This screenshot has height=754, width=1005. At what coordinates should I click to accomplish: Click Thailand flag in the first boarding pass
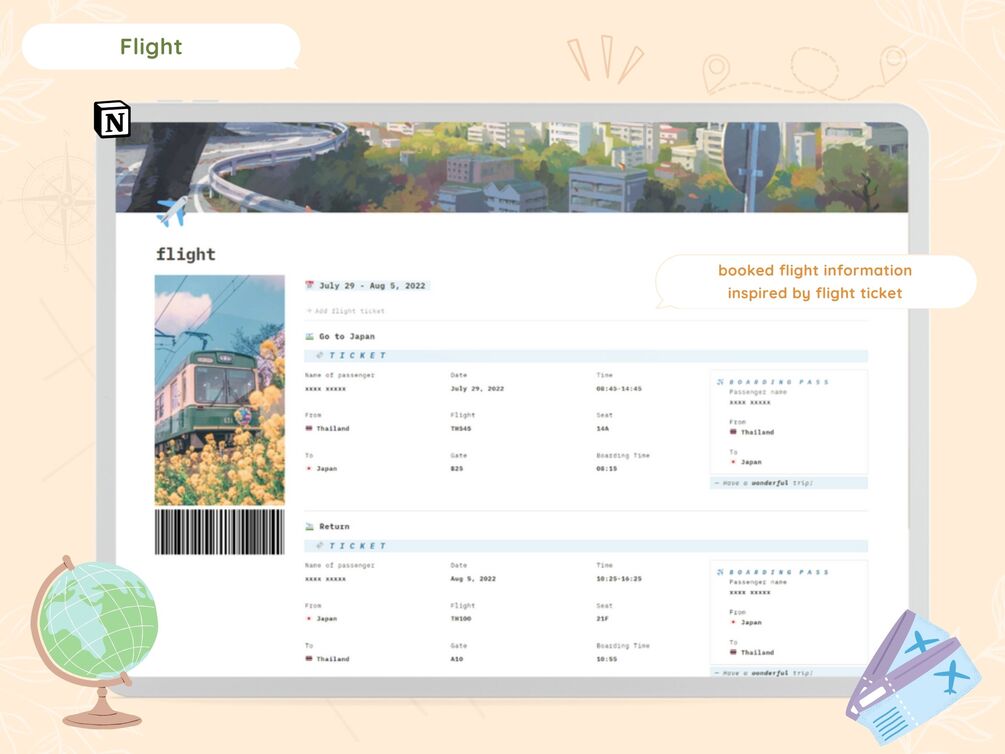[733, 432]
